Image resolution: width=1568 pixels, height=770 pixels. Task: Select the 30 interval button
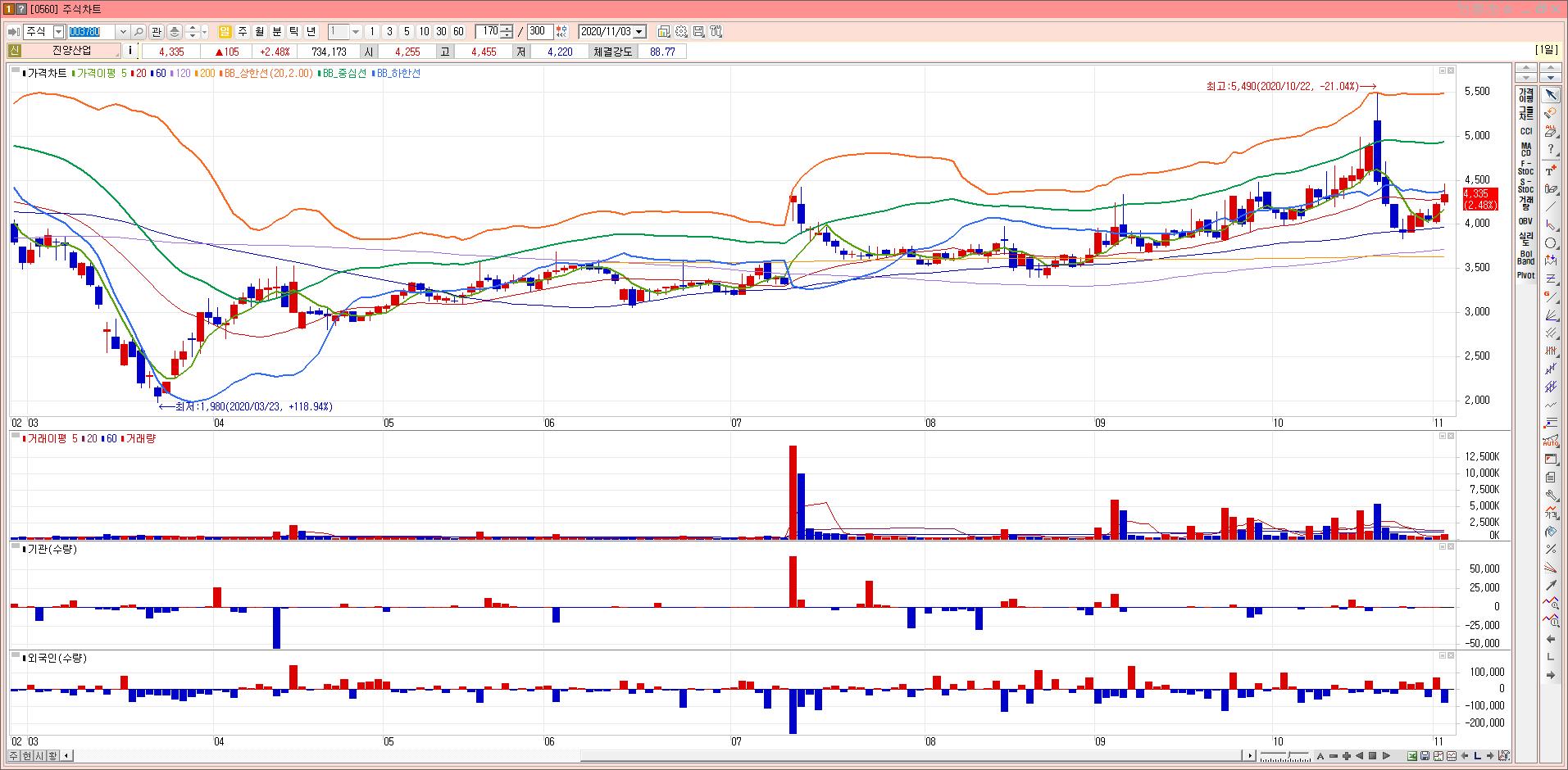441,32
